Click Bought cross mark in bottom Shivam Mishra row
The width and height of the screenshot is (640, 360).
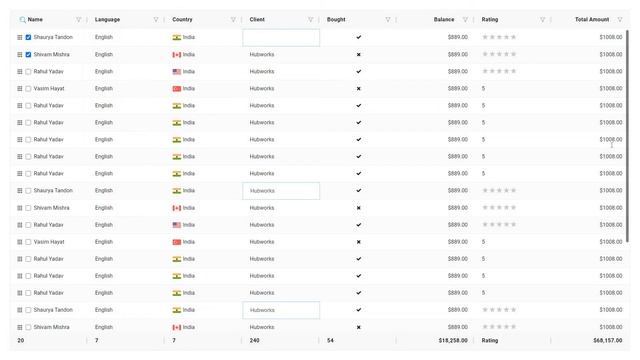[359, 327]
